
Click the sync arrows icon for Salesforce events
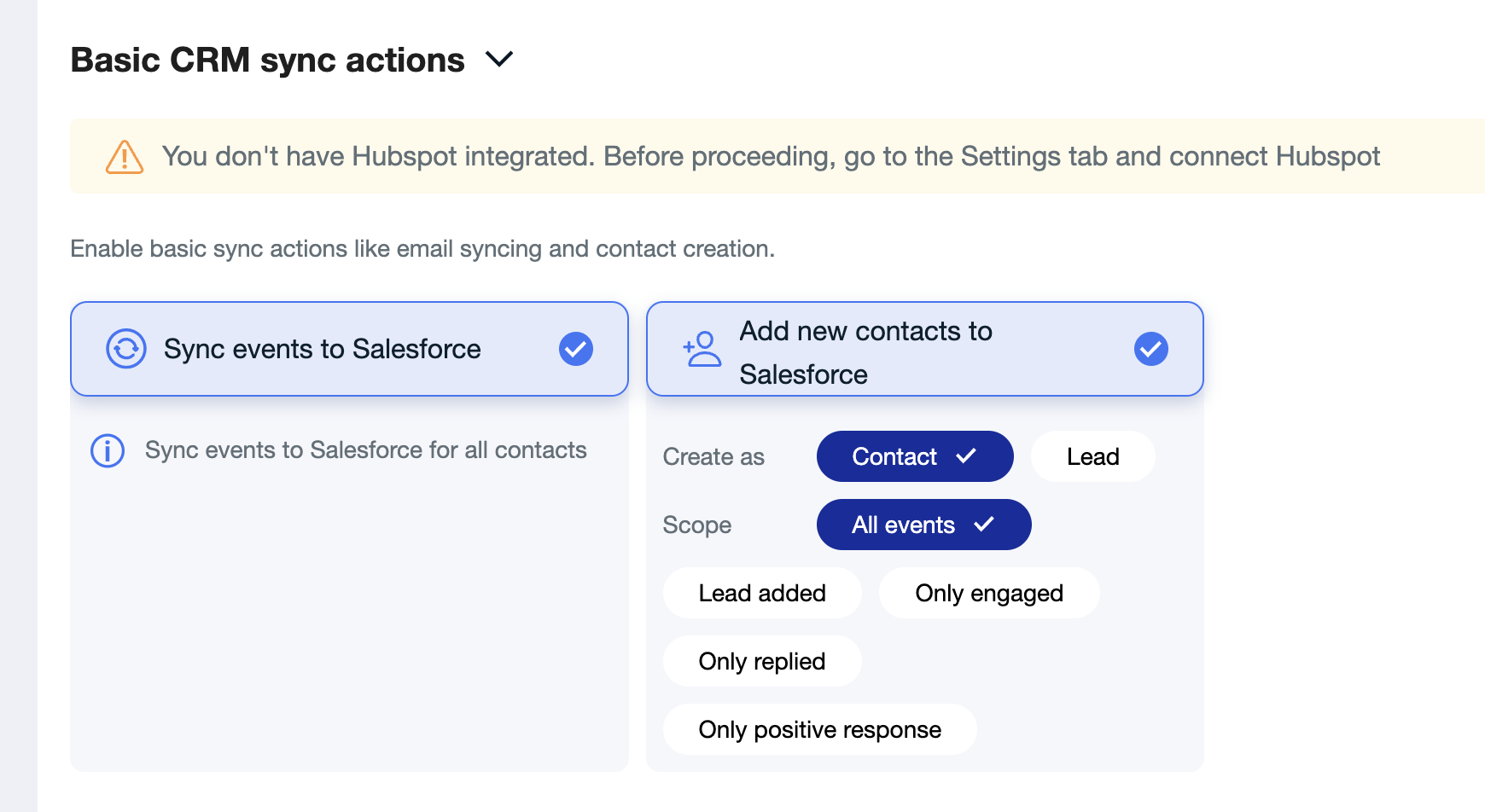(x=126, y=349)
